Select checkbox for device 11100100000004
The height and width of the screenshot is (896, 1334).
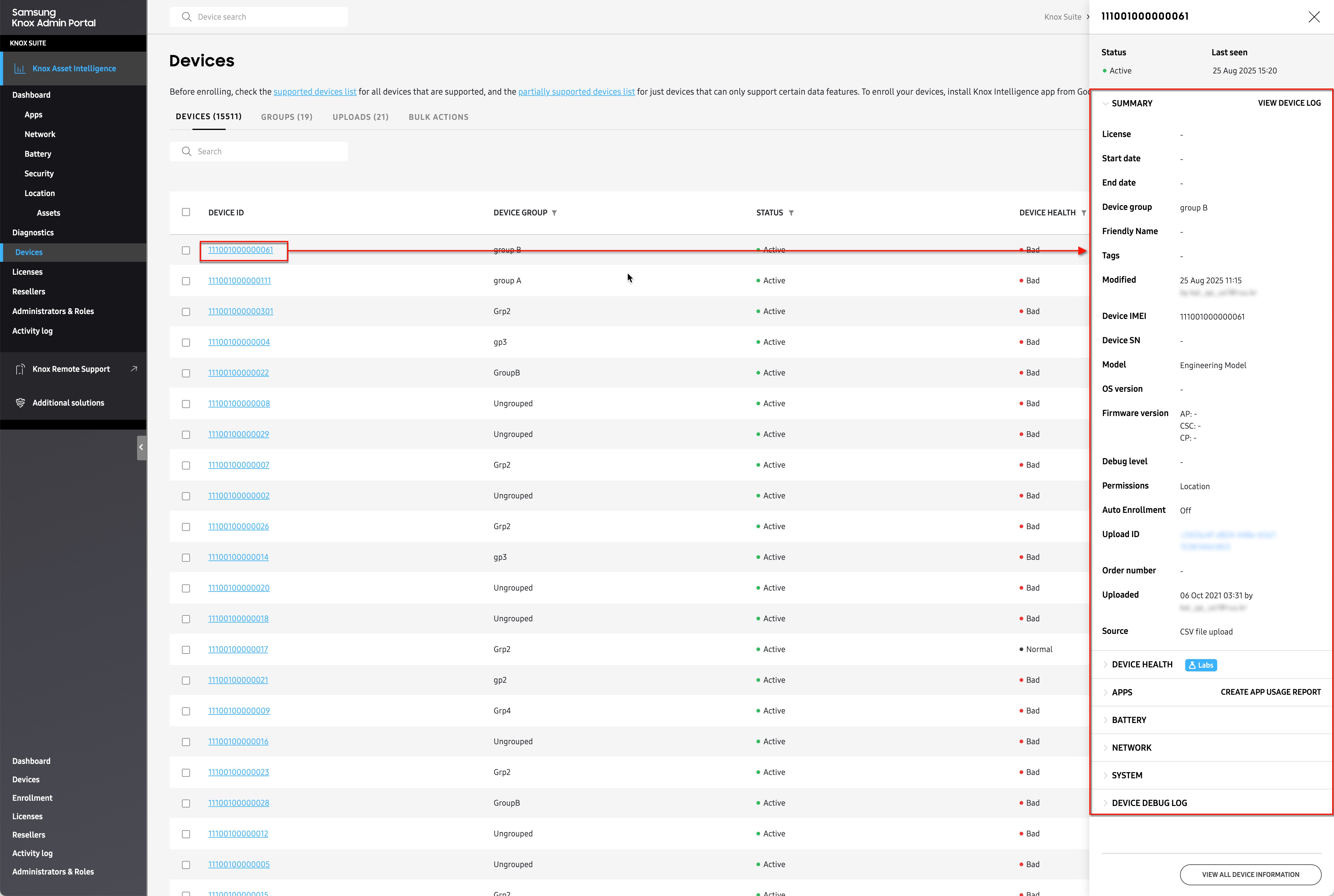point(186,343)
